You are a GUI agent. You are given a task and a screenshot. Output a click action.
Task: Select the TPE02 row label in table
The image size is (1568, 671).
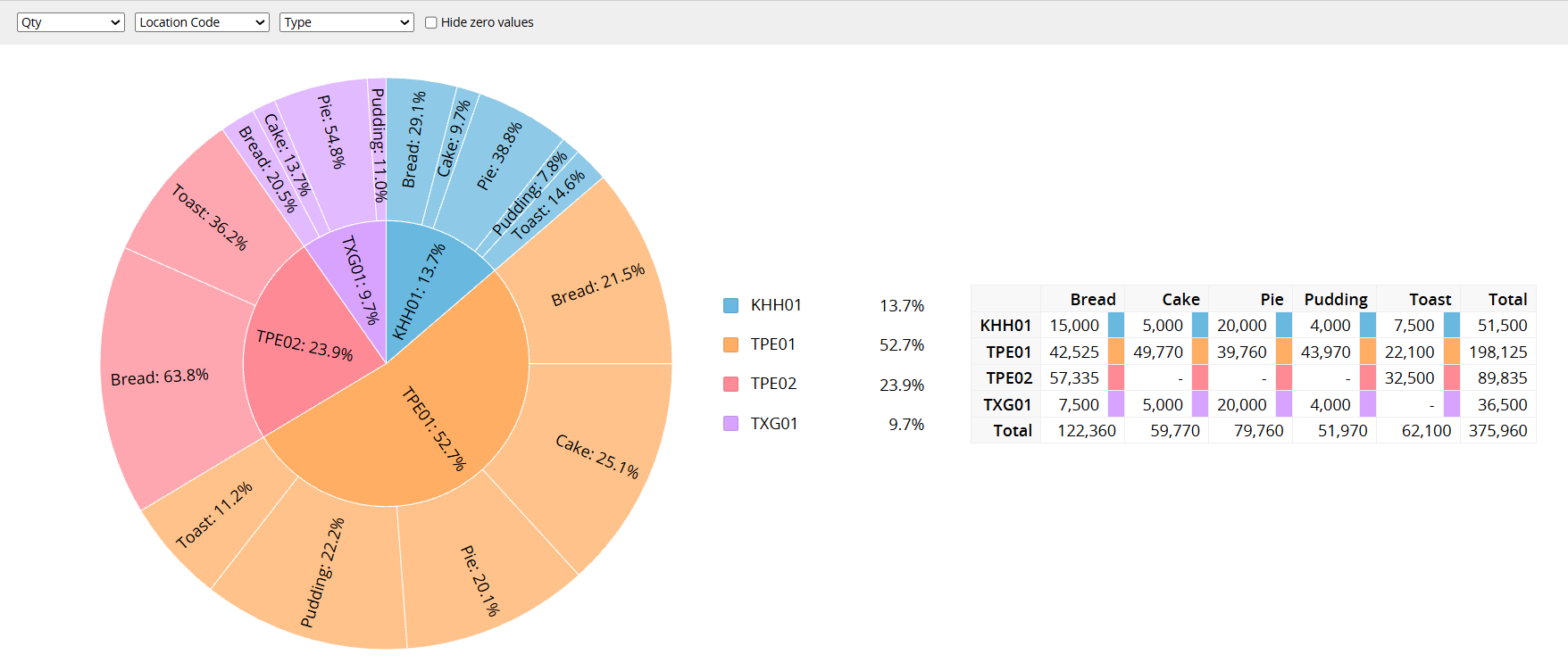[1009, 378]
